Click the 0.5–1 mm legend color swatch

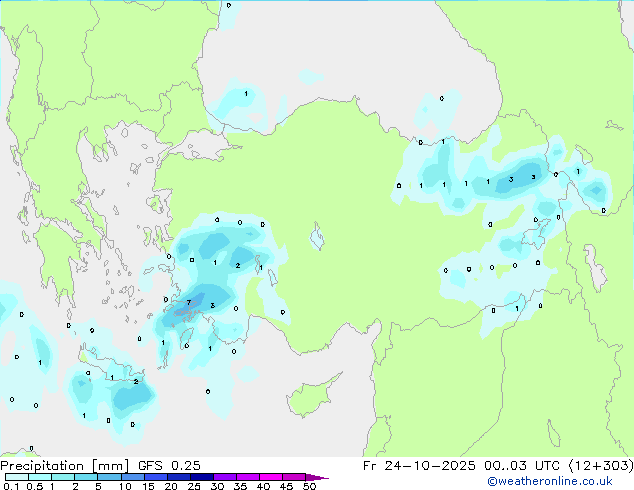point(40,477)
